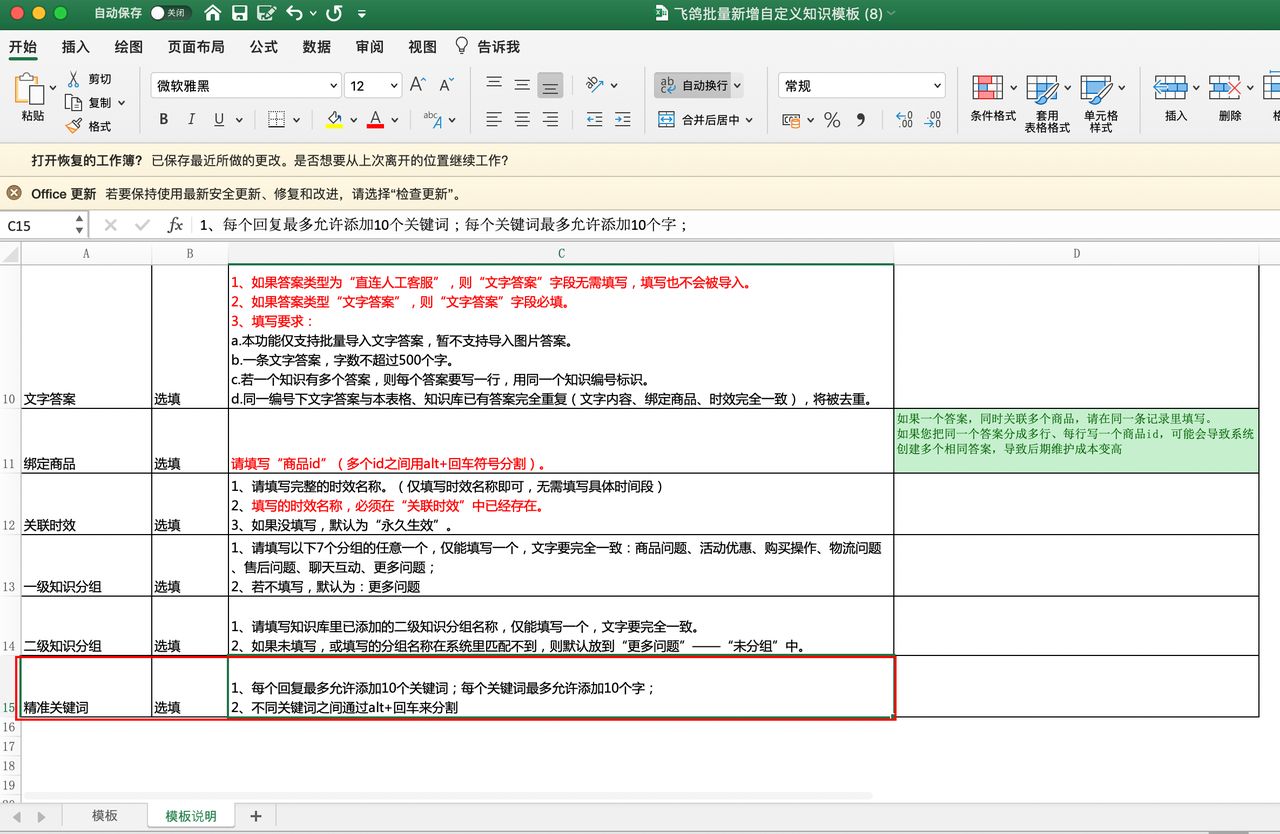This screenshot has height=834, width=1280.
Task: Click the Paste (粘贴) clipboard icon
Action: [x=29, y=90]
